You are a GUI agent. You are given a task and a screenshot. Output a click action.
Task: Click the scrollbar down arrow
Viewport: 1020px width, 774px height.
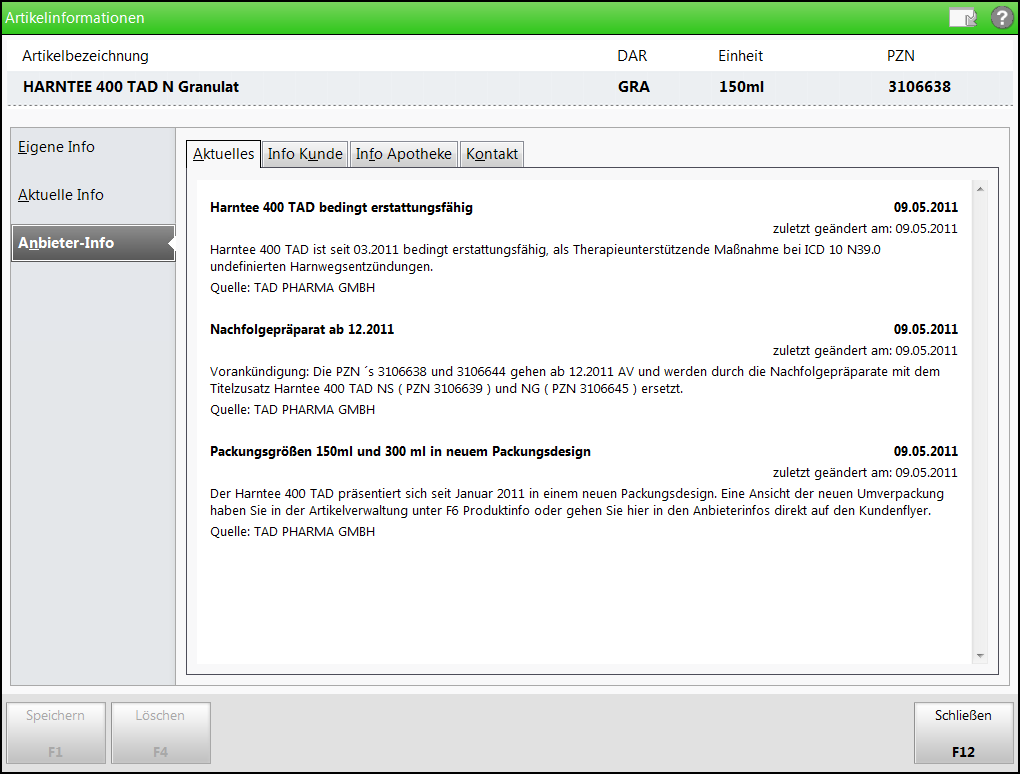[980, 656]
